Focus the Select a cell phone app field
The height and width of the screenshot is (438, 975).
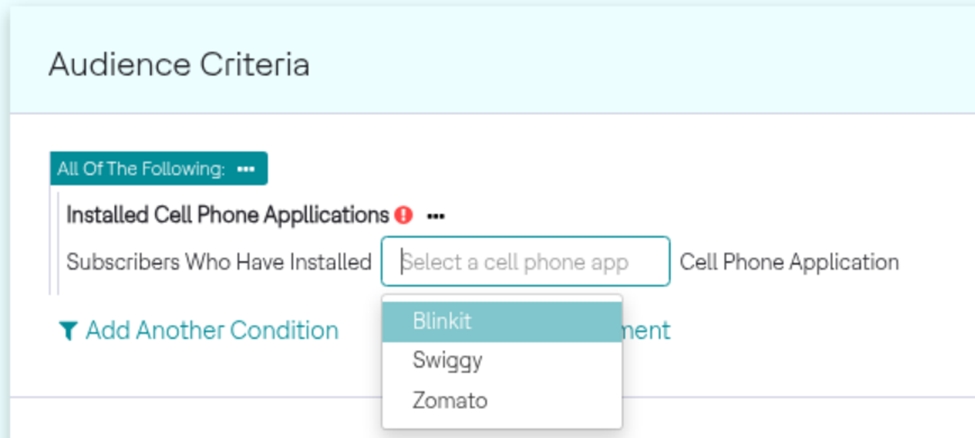point(525,262)
